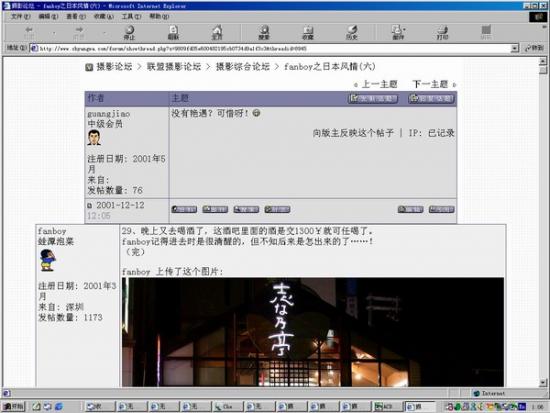Click the greyed-out toolbar icon right of 打印

coord(486,32)
